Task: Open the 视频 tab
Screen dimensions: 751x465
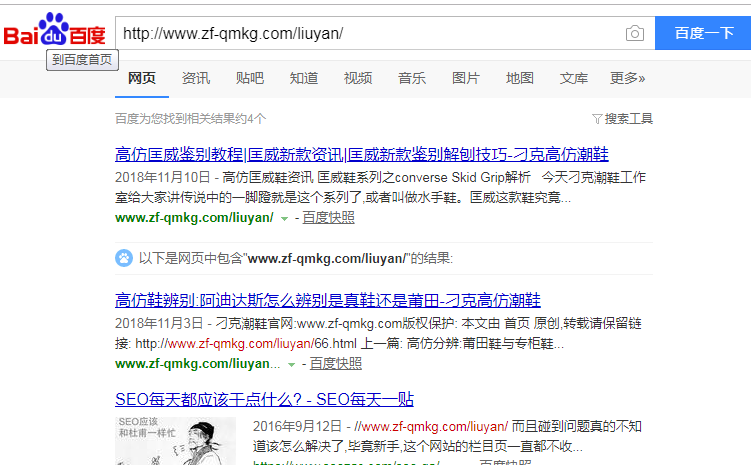Action: point(358,78)
